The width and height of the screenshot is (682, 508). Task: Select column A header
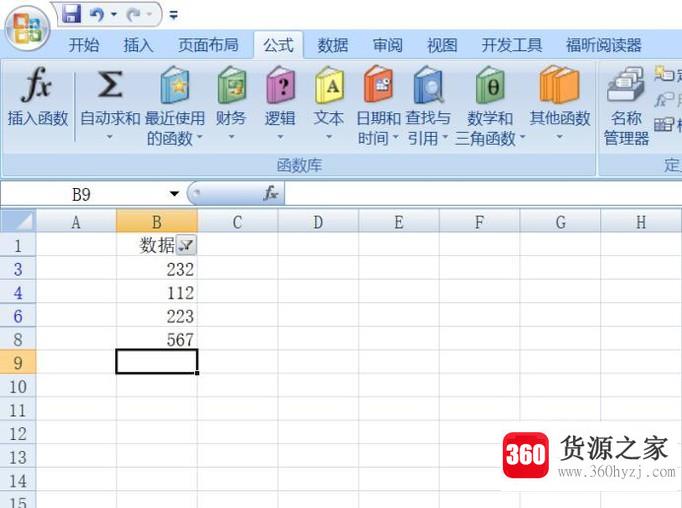point(76,222)
